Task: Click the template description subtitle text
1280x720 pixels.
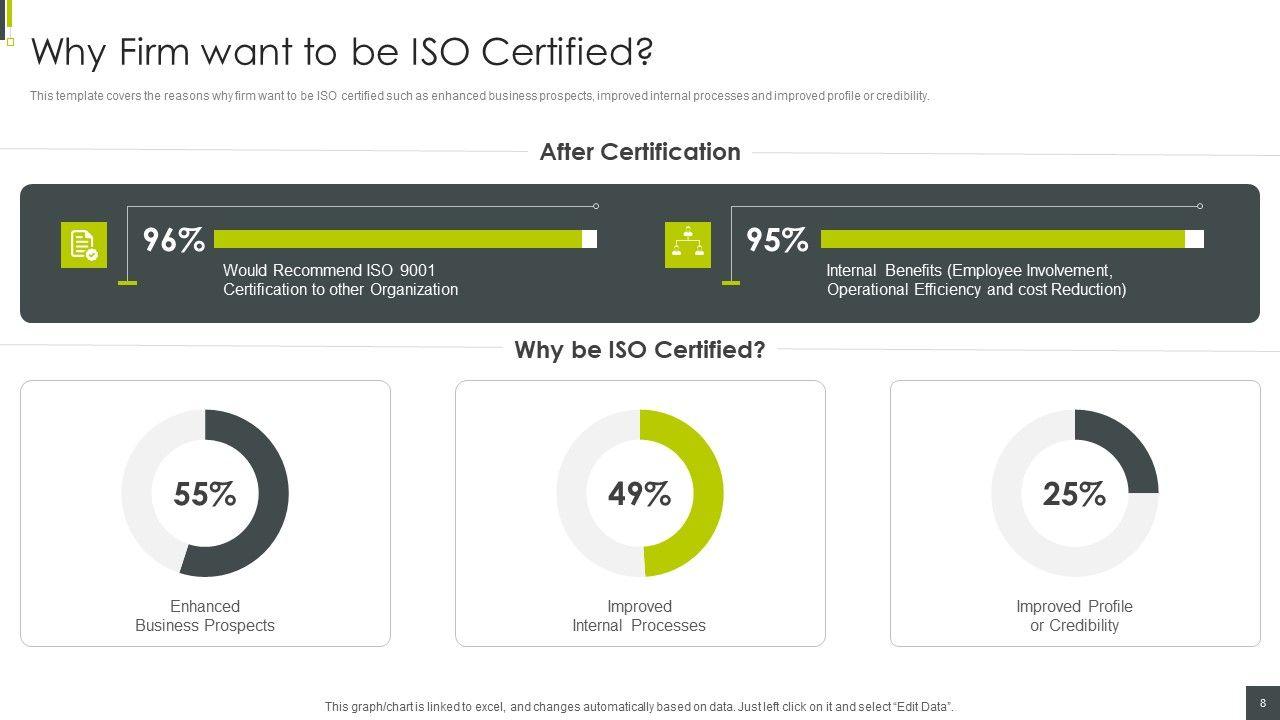Action: pyautogui.click(x=480, y=96)
